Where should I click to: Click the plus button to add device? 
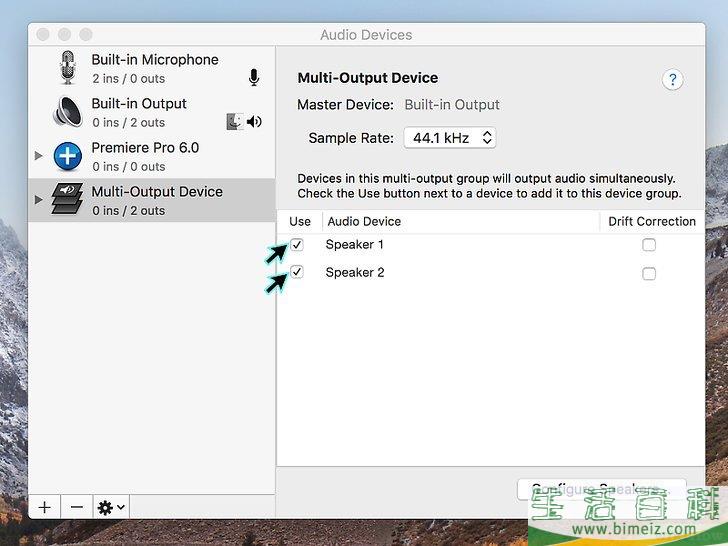44,507
